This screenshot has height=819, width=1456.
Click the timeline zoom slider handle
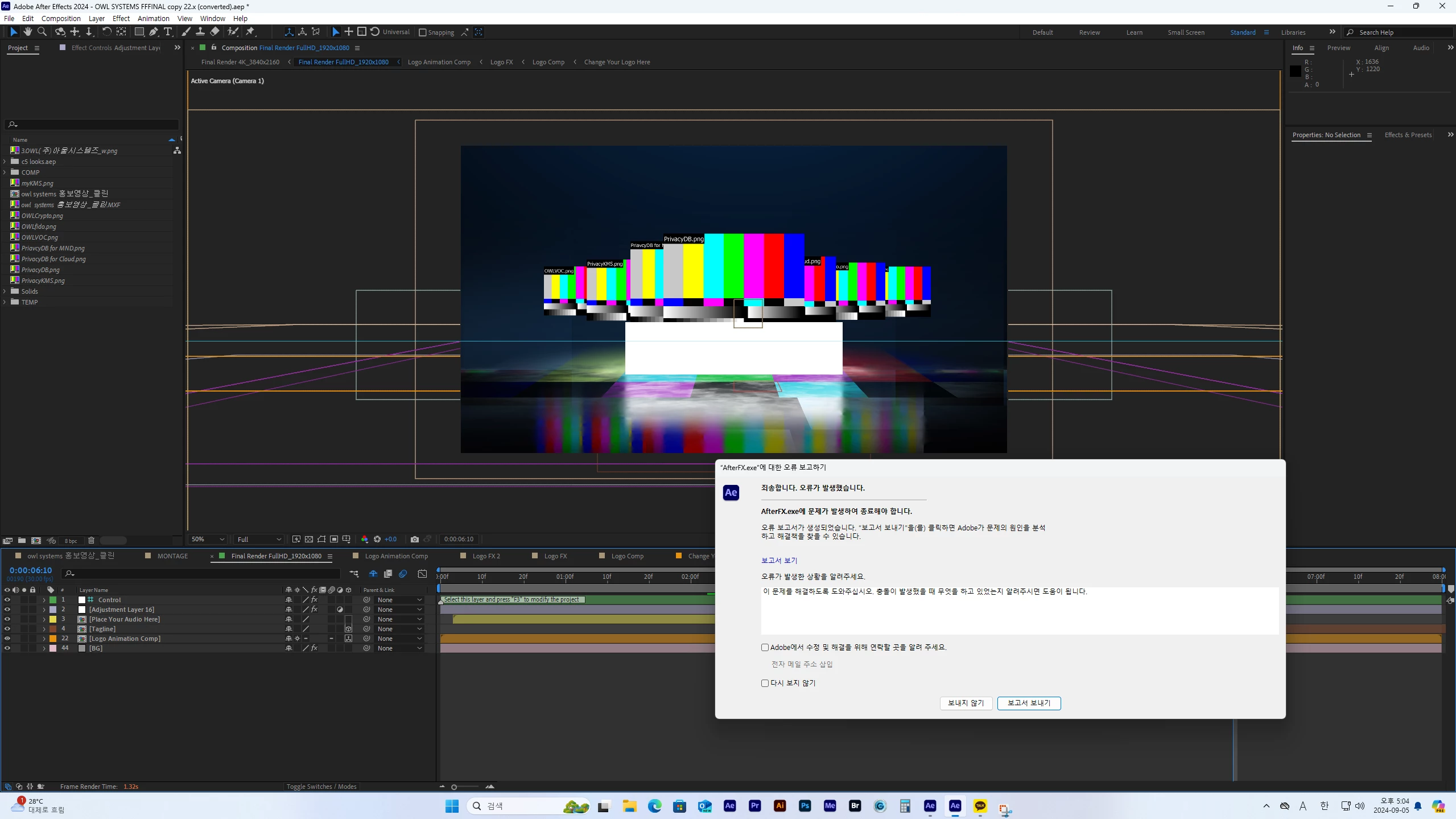(454, 787)
